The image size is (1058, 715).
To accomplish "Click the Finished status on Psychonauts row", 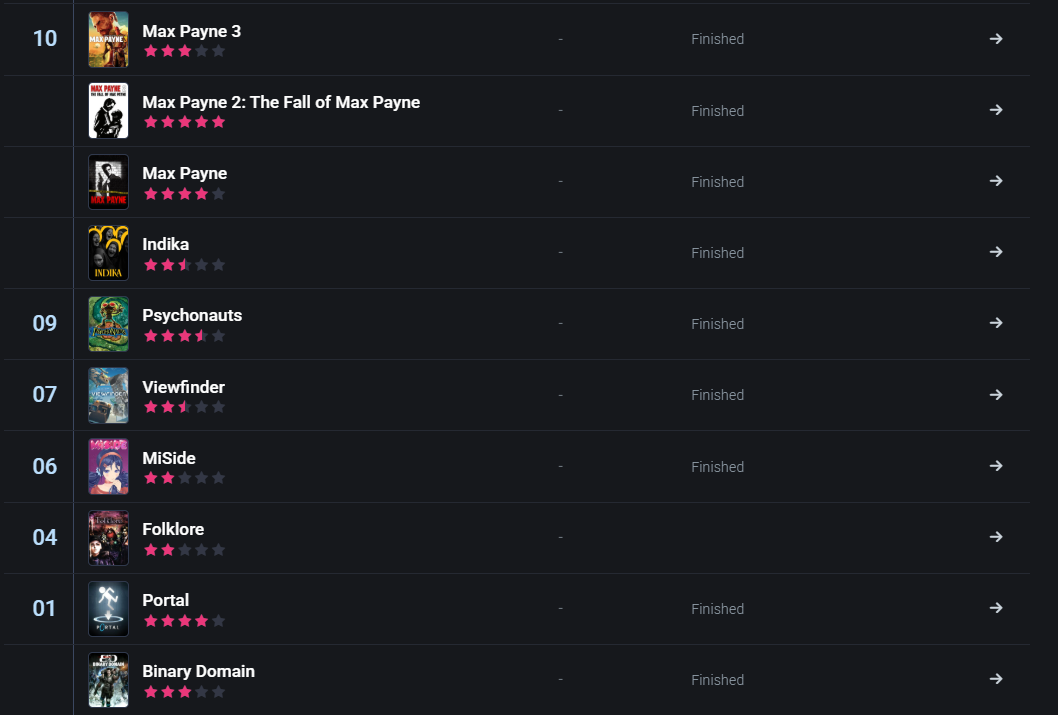I will pyautogui.click(x=717, y=324).
